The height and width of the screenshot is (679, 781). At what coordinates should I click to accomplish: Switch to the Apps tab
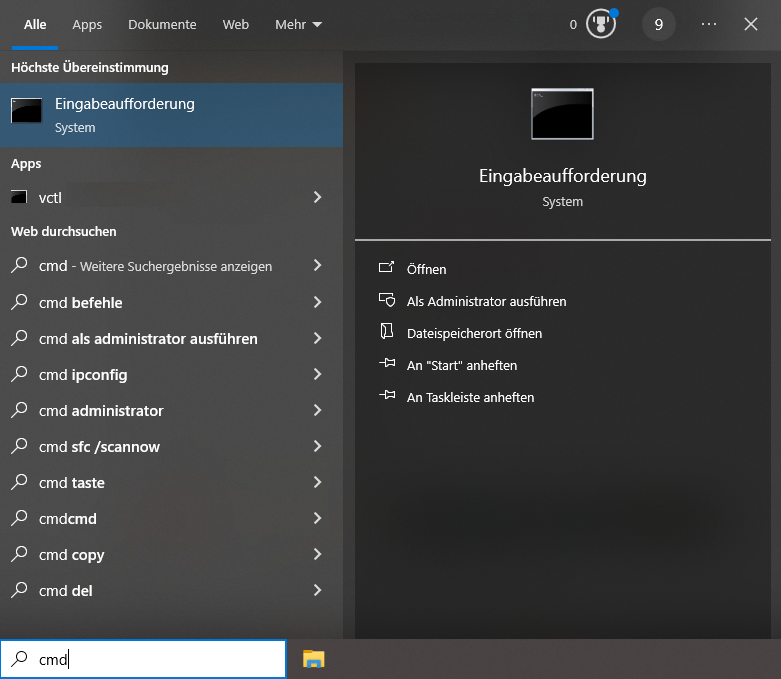point(87,24)
